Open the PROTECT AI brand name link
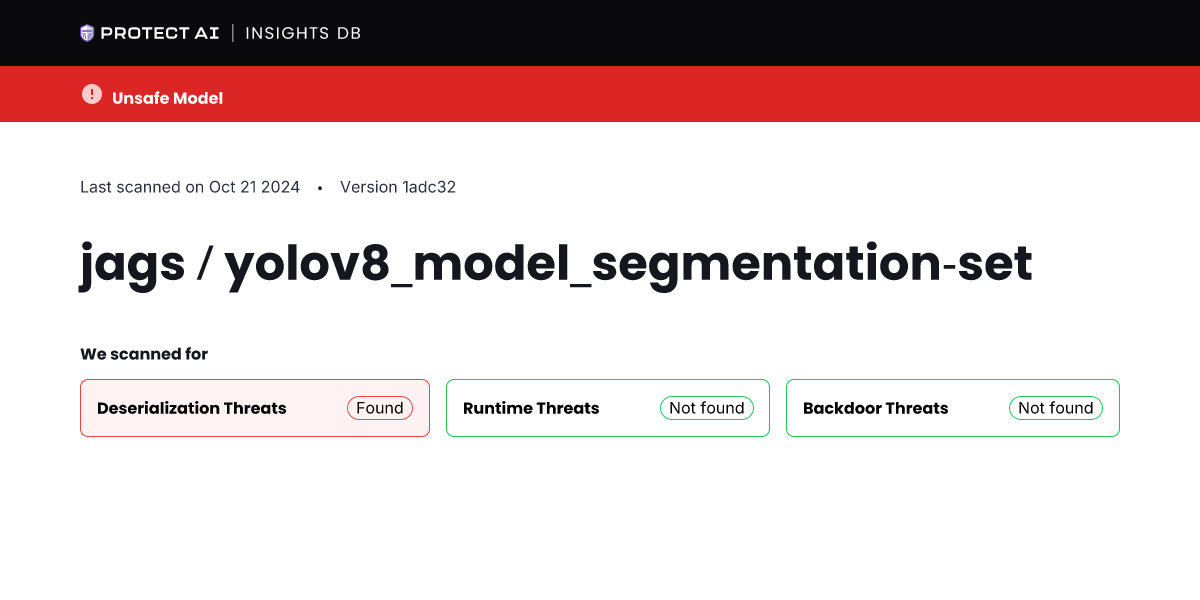This screenshot has width=1200, height=600. coord(160,33)
